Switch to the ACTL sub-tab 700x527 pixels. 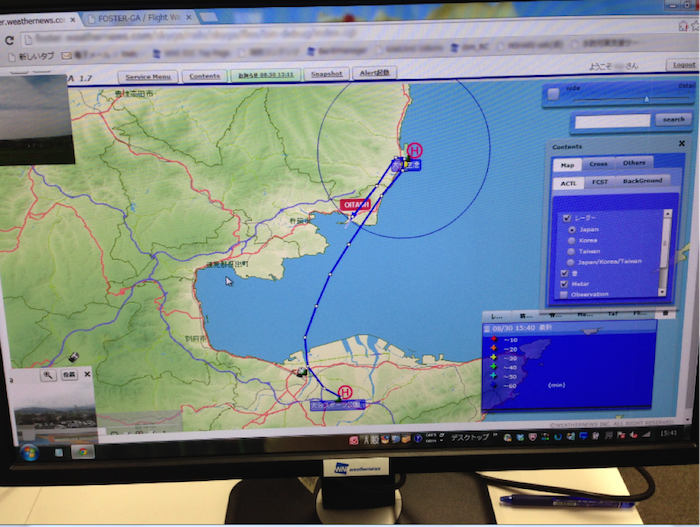pyautogui.click(x=568, y=183)
